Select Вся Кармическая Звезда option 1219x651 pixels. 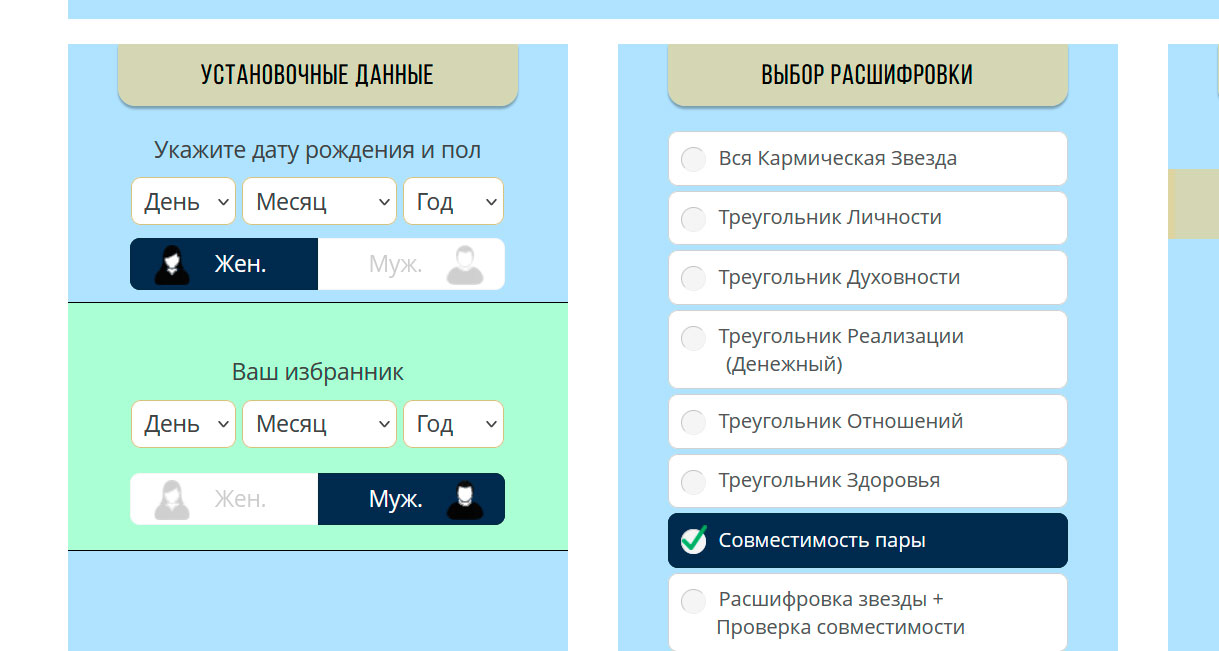[867, 158]
